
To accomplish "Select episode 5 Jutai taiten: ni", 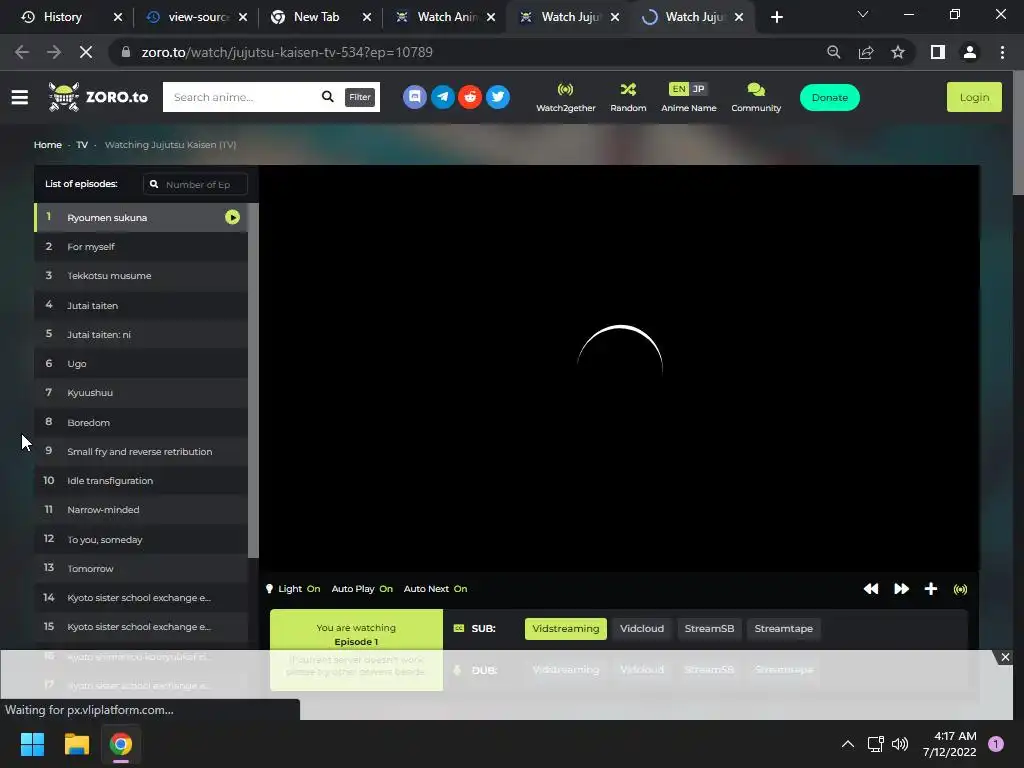I will tap(141, 334).
